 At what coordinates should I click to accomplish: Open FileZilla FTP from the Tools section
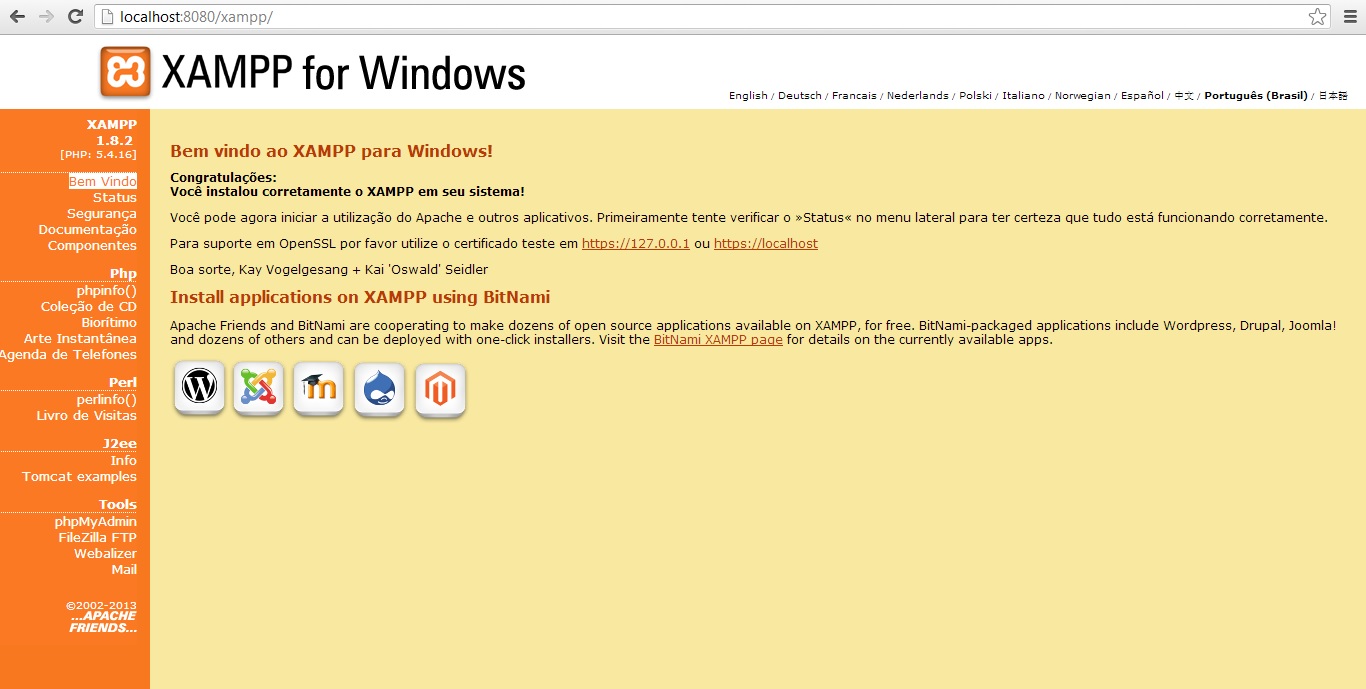click(x=98, y=538)
